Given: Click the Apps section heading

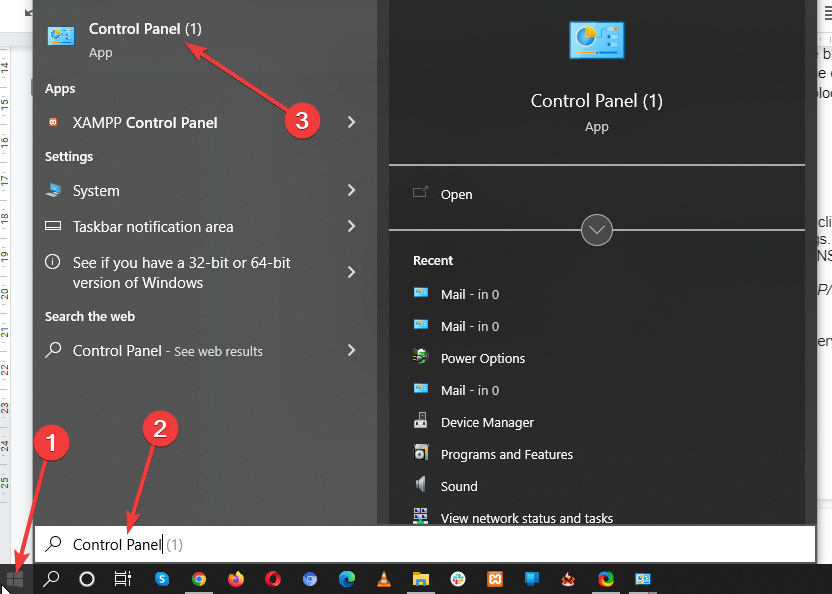Looking at the screenshot, I should tap(60, 89).
